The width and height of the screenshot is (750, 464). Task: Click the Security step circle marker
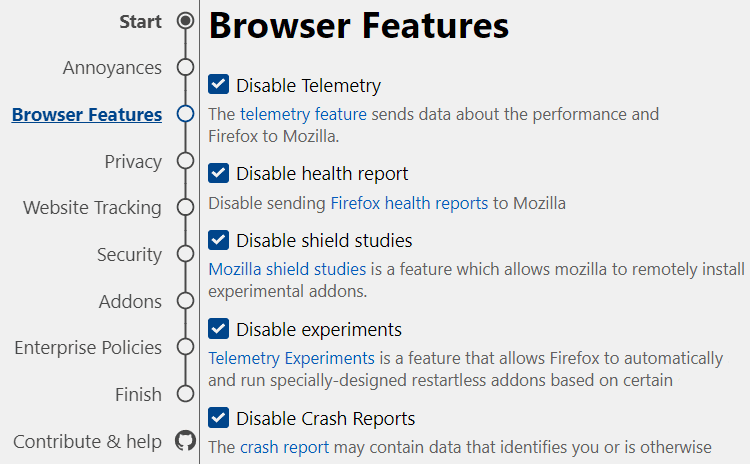click(185, 254)
